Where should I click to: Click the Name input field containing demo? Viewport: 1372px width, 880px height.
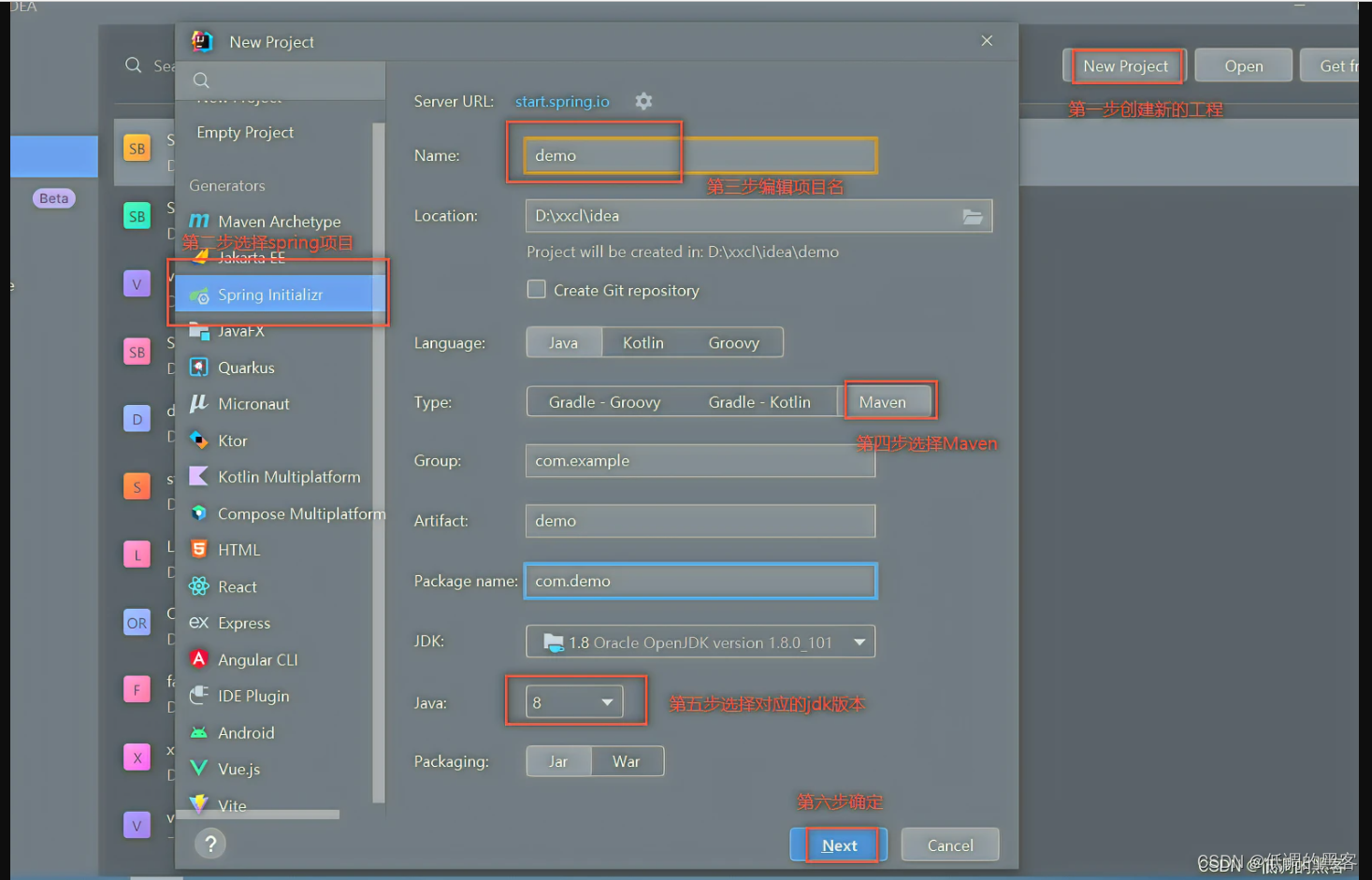point(700,155)
